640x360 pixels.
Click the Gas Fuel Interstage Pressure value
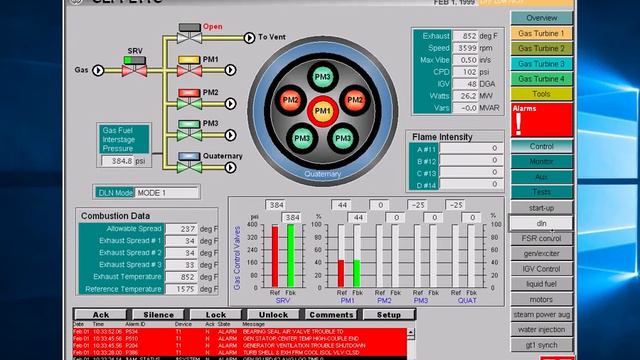[x=118, y=161]
